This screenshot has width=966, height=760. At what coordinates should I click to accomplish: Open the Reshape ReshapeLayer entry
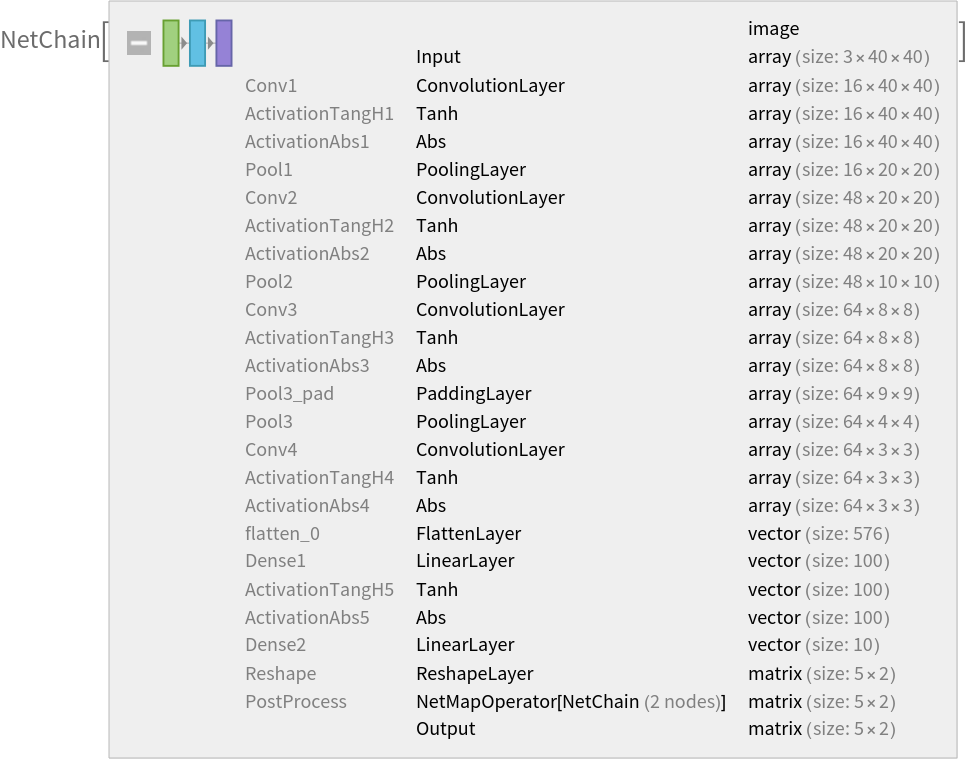pyautogui.click(x=474, y=674)
